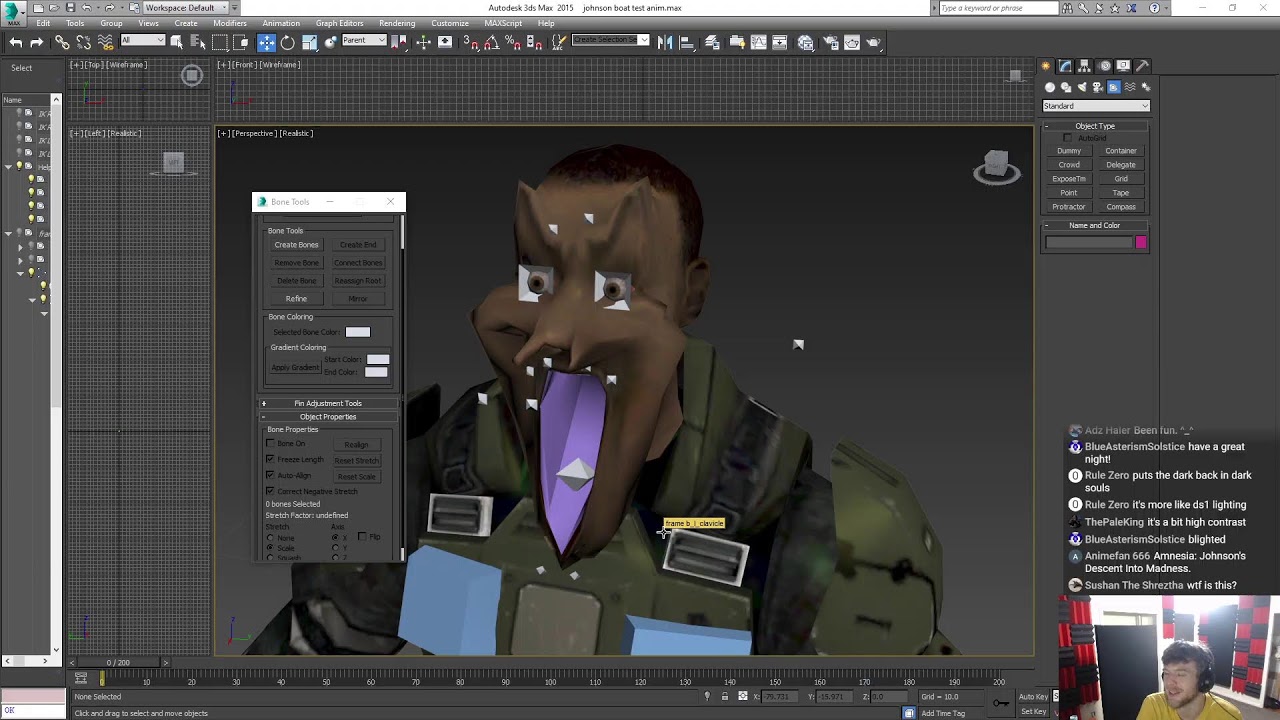This screenshot has width=1280, height=720.
Task: Click the object name input field
Action: point(1088,242)
